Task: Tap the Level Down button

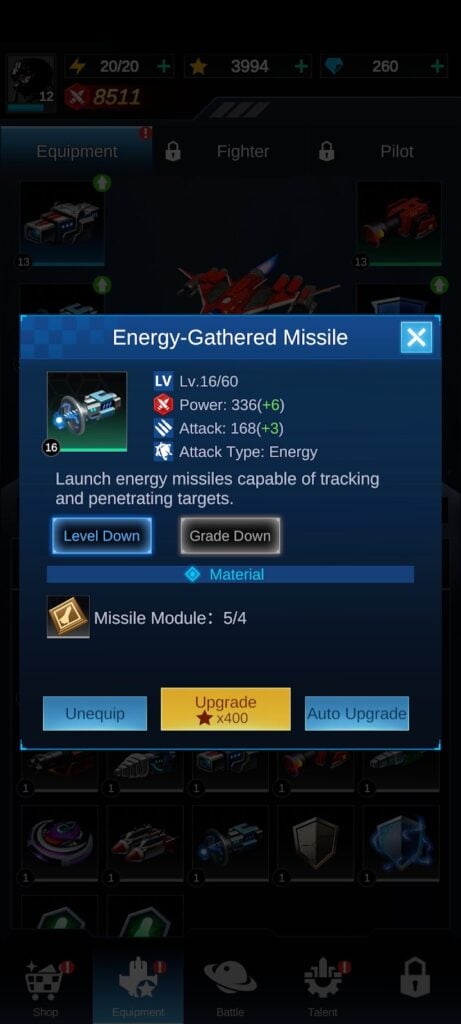Action: point(102,536)
